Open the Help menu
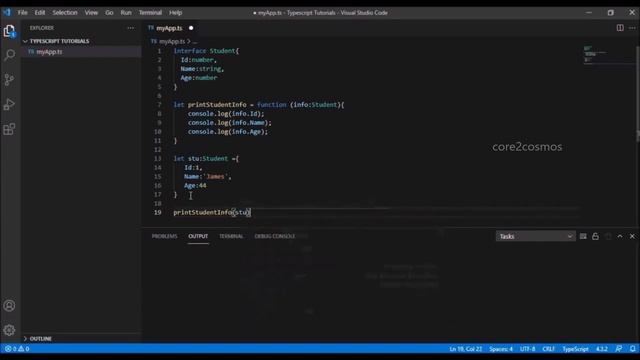640x360 pixels. [176, 13]
